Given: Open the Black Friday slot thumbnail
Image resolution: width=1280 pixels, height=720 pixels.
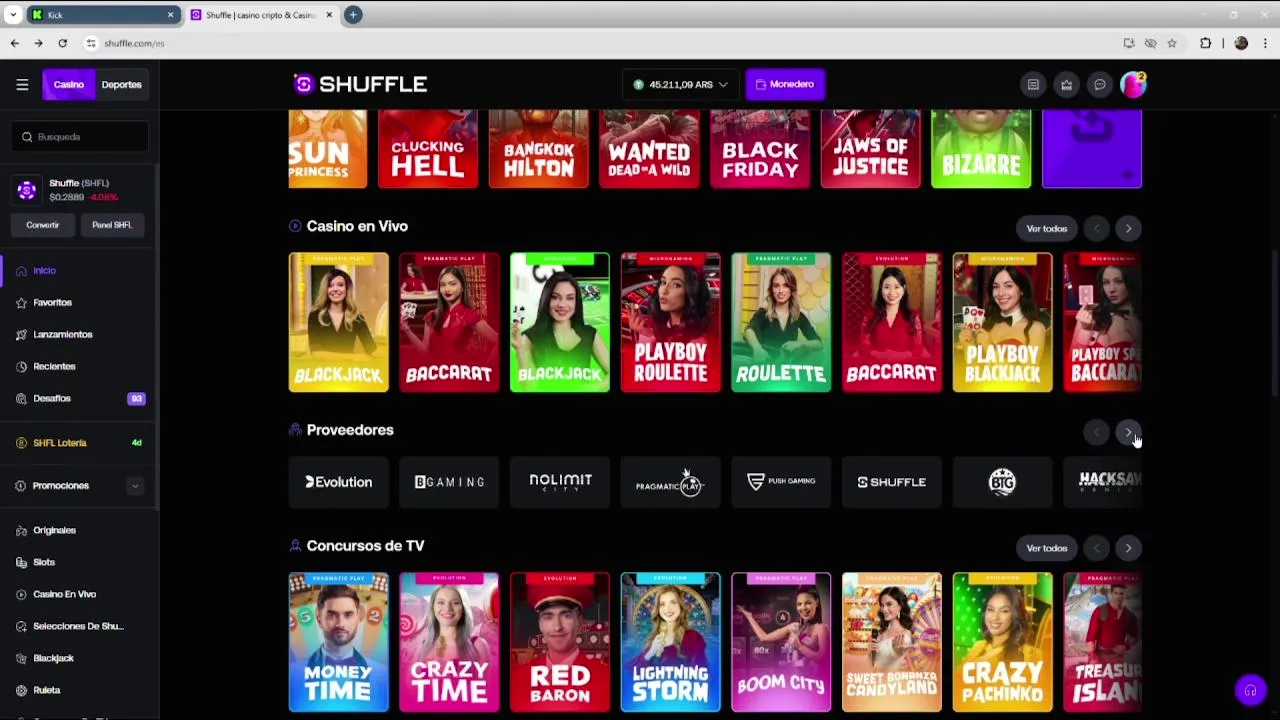Looking at the screenshot, I should pyautogui.click(x=760, y=149).
